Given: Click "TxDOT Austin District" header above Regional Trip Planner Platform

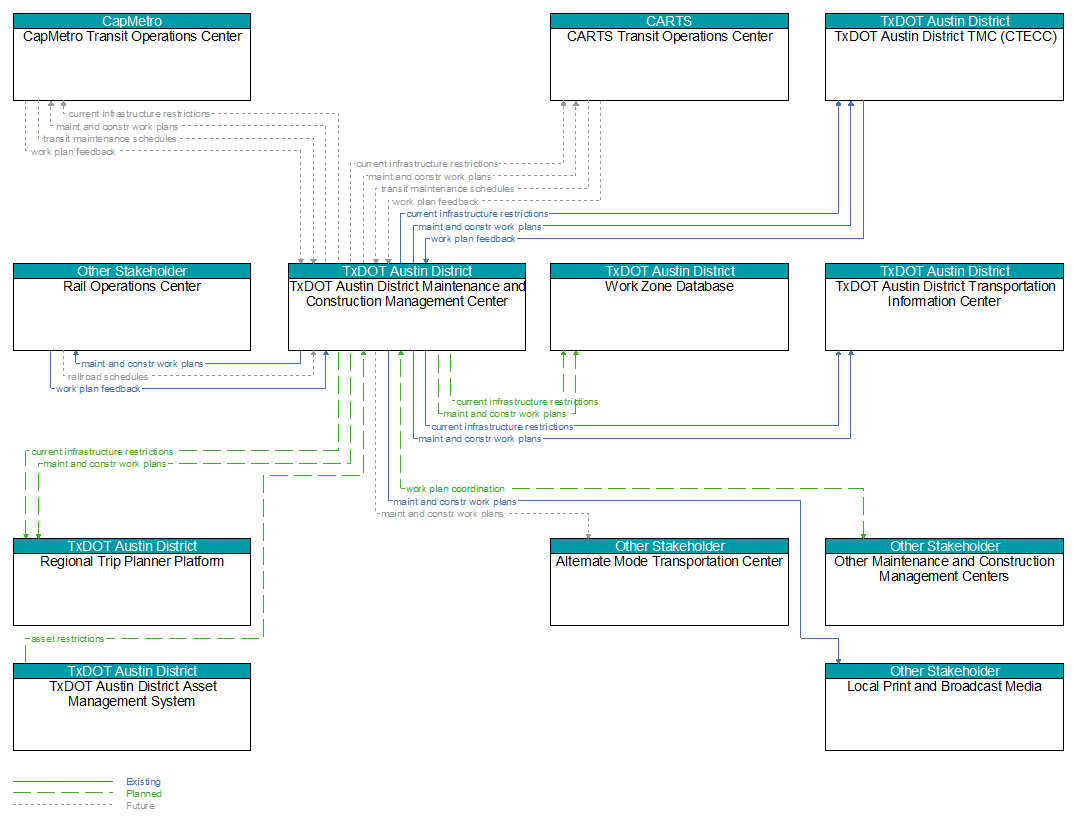Looking at the screenshot, I should click(x=132, y=546).
